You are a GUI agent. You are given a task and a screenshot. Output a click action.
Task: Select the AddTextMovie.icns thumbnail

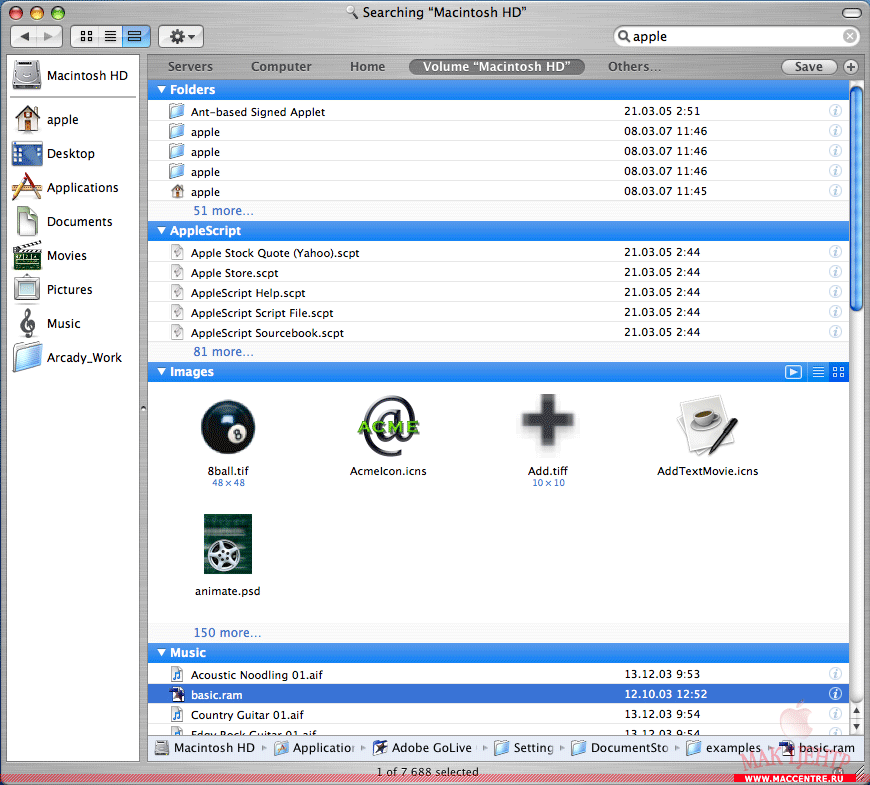[707, 424]
